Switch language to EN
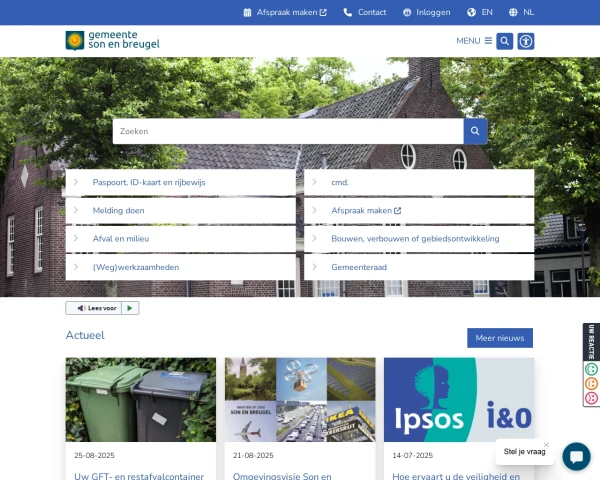Viewport: 600px width, 480px height. [487, 13]
